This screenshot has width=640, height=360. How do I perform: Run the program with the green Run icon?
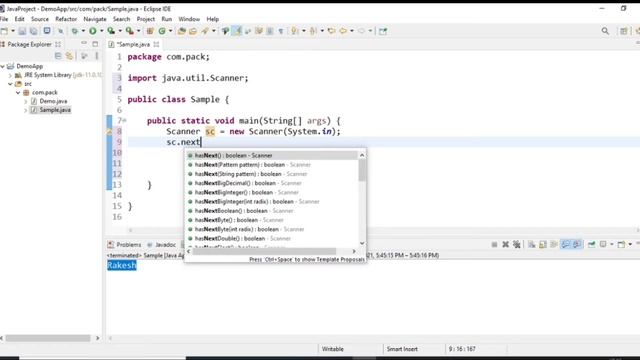pyautogui.click(x=93, y=31)
